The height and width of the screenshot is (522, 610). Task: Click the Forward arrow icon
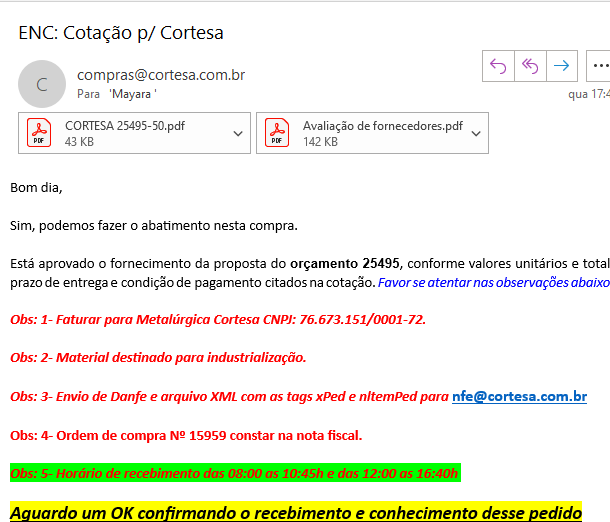[562, 66]
